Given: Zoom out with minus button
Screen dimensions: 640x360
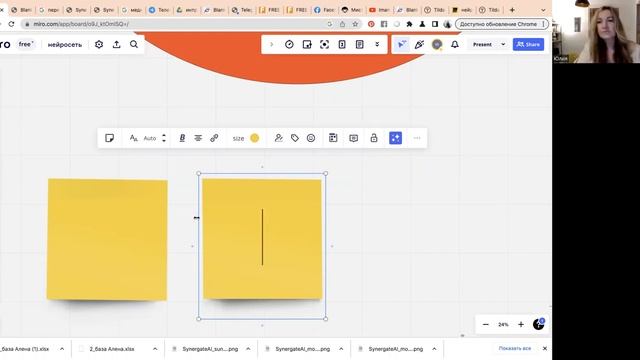Looking at the screenshot, I should pos(486,324).
